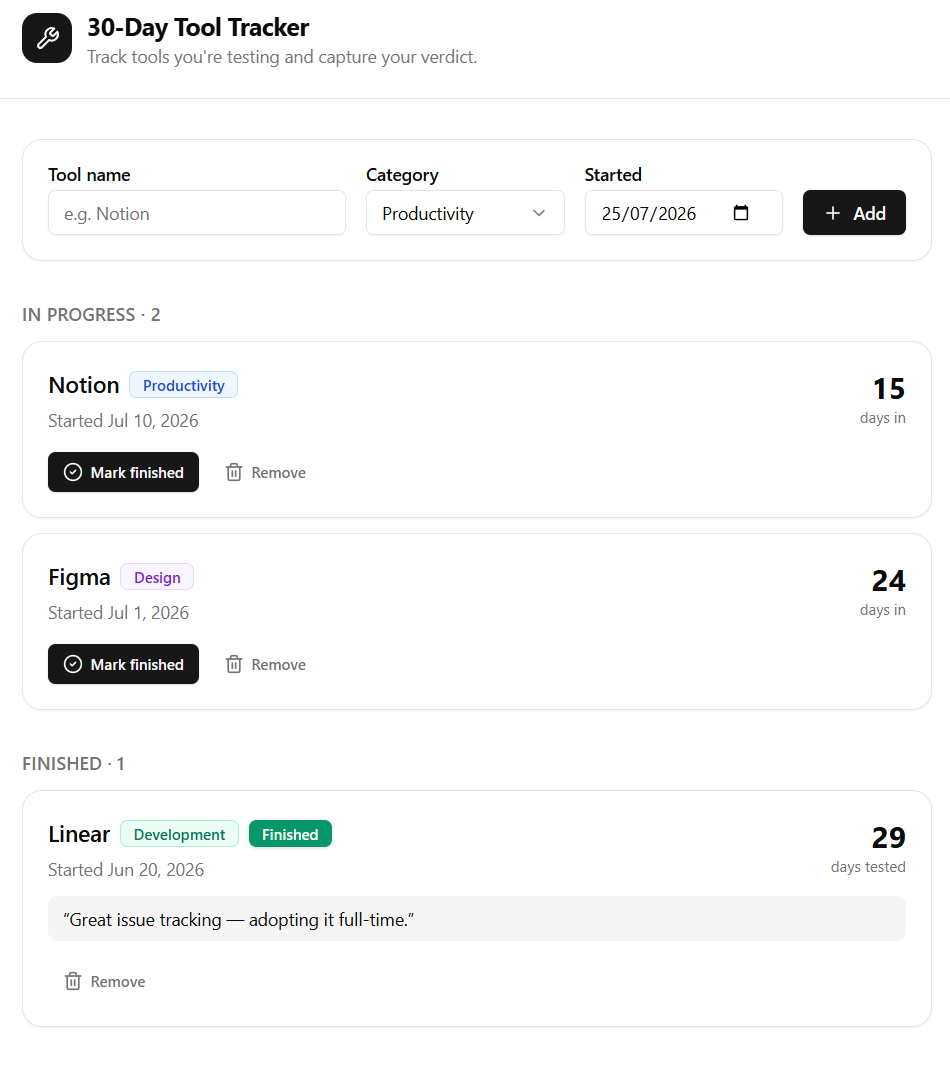Select the Notion card title
Viewport: 950px width, 1070px height.
[x=84, y=385]
